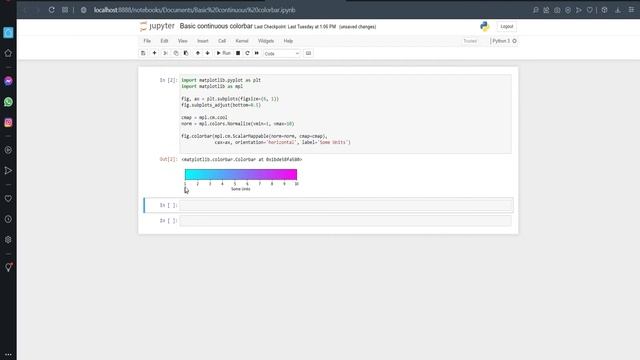Copy selected cells toolbar icon

pyautogui.click(x=176, y=53)
